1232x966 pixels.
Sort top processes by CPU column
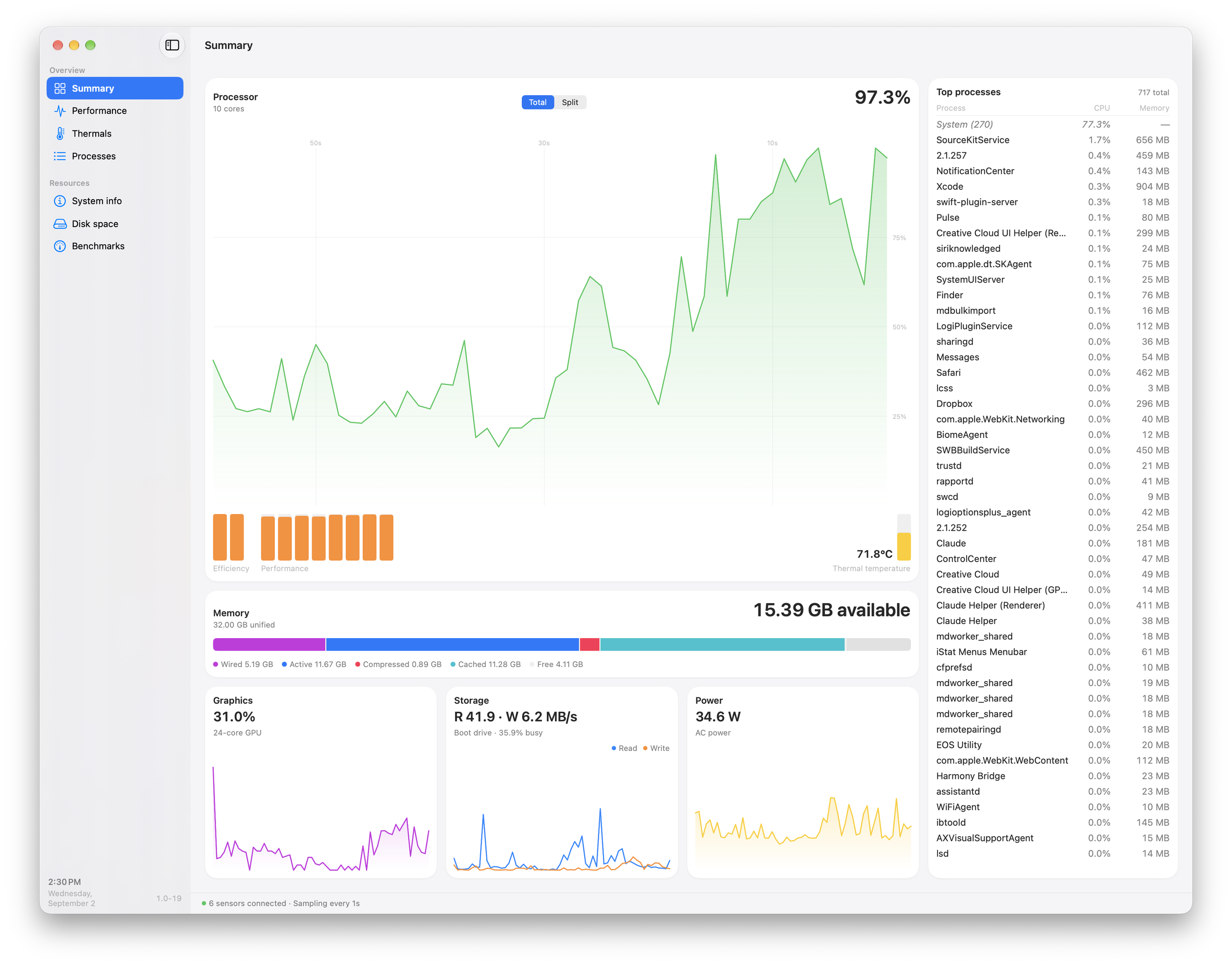click(1101, 108)
